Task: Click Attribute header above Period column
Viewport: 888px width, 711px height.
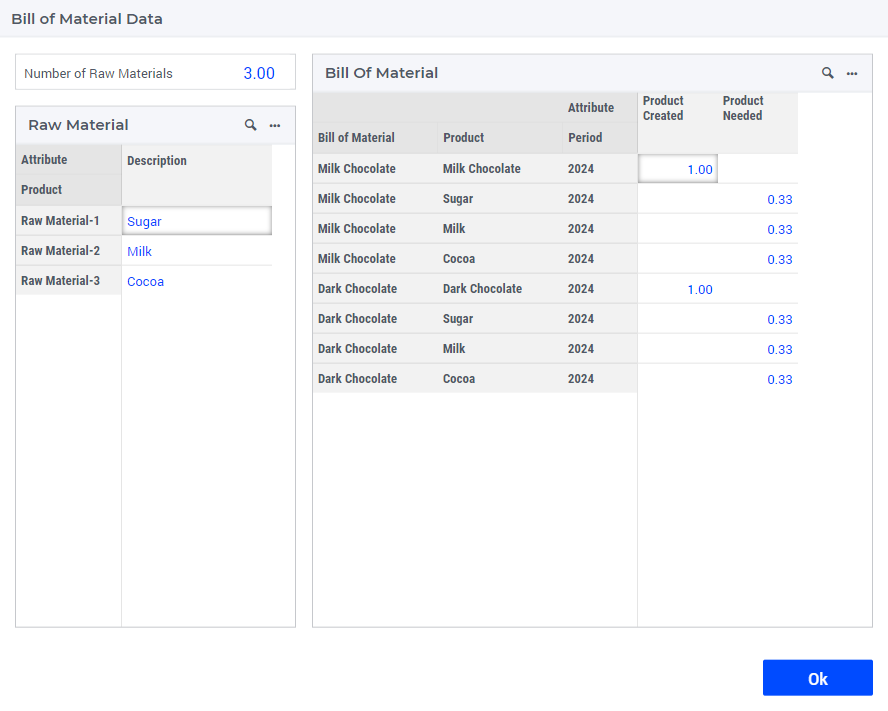Action: pos(600,108)
